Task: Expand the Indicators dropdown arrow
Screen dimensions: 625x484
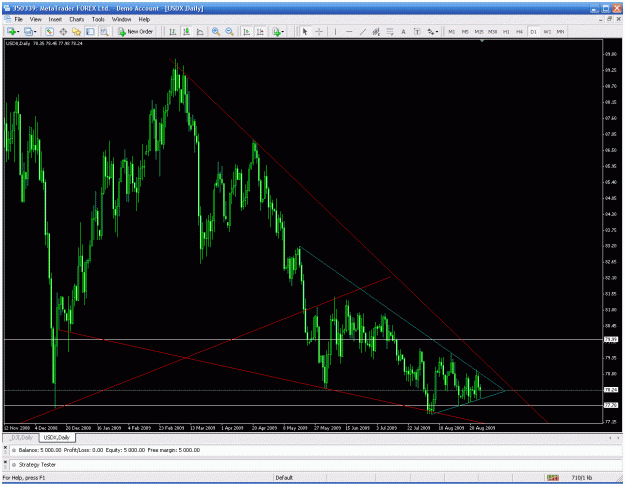Action: 283,31
